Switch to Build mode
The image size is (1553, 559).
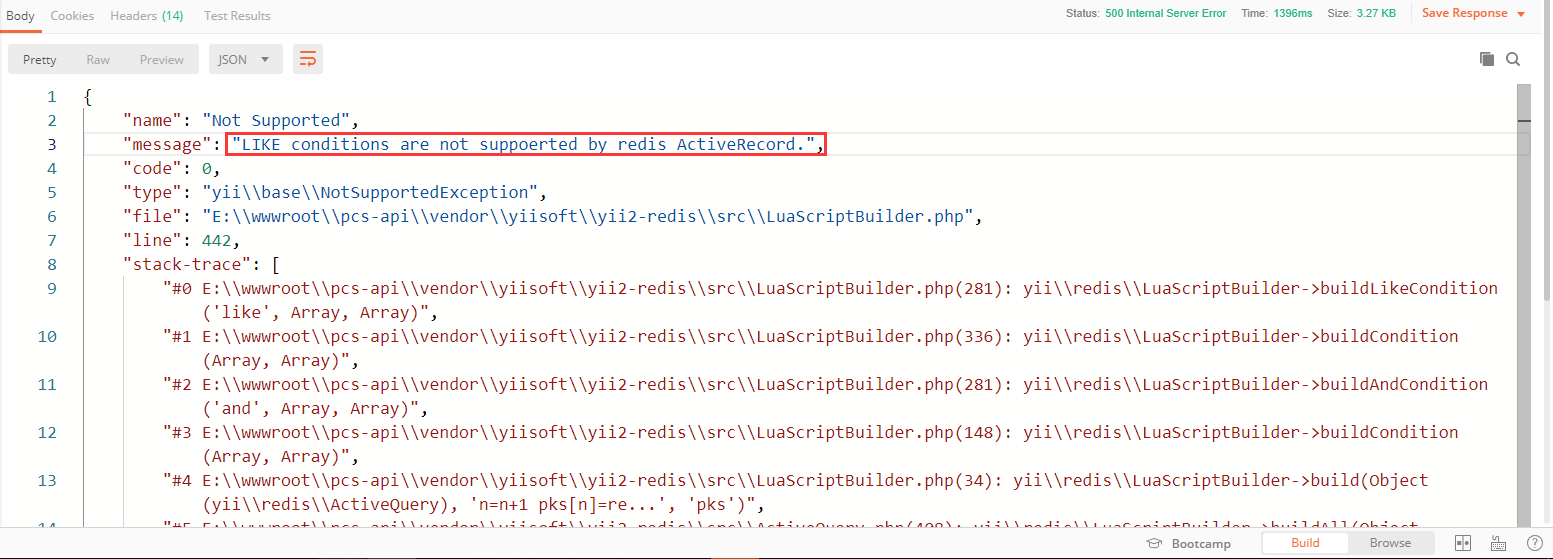(x=1305, y=543)
